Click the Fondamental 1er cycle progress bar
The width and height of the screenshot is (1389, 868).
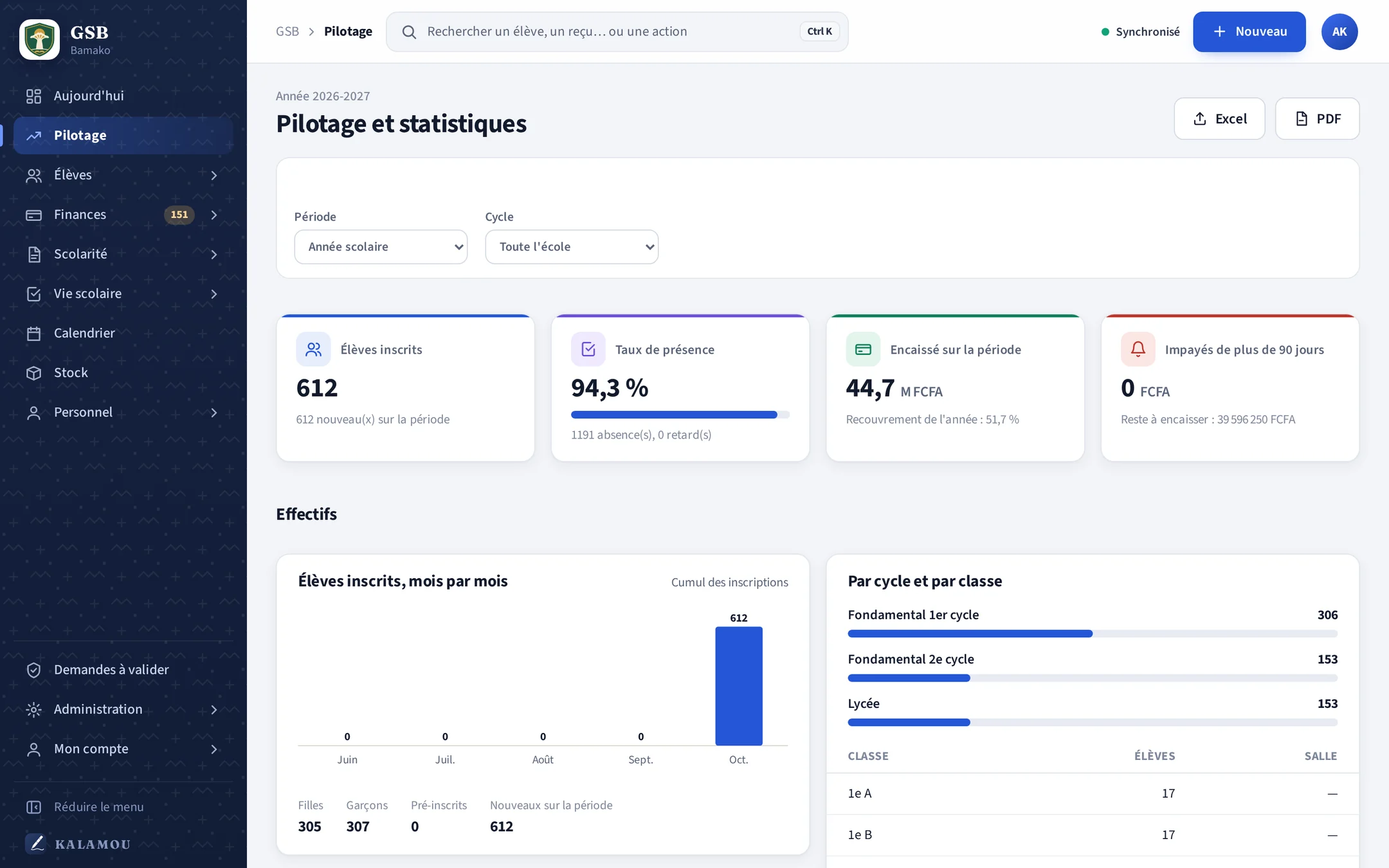coord(1093,634)
